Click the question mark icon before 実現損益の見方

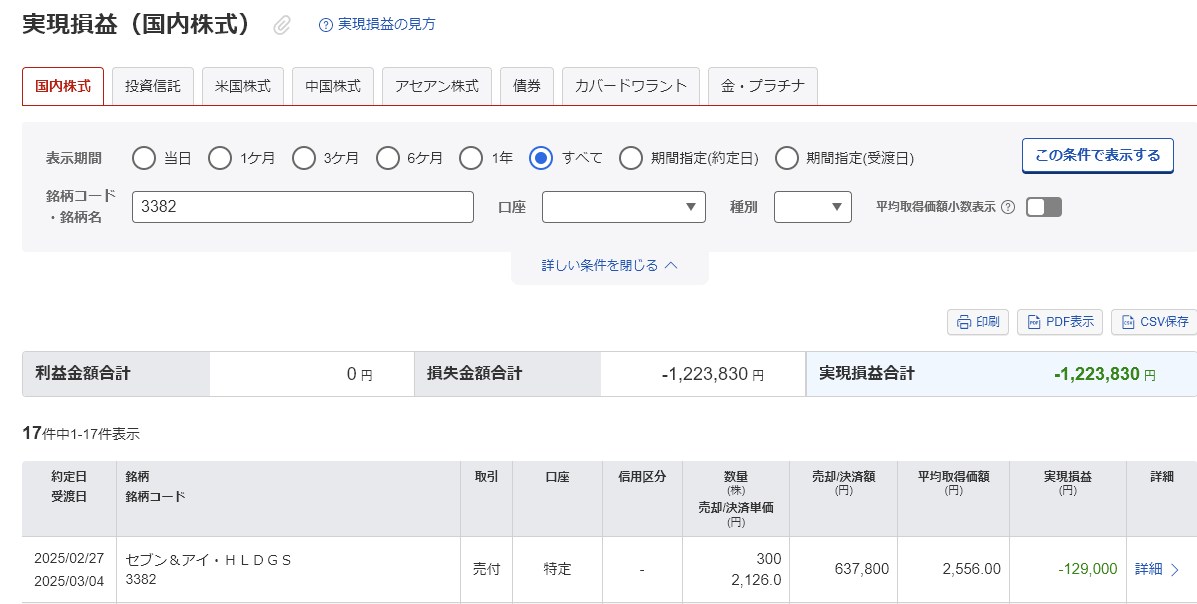tap(326, 24)
